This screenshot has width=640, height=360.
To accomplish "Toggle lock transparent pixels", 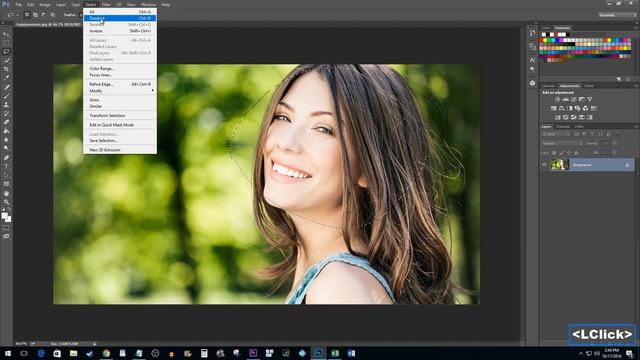I will pos(554,153).
